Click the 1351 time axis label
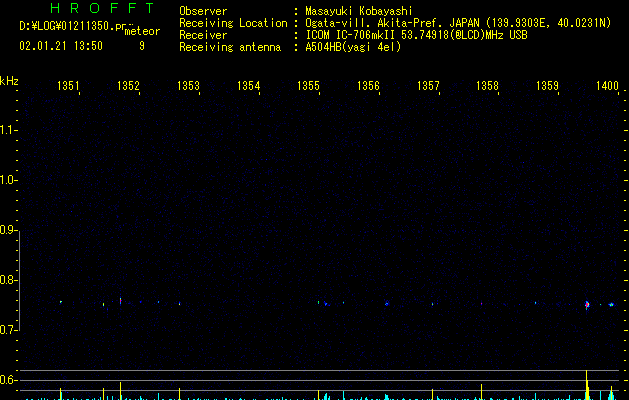Viewport: 629px width, 400px height. 68,85
